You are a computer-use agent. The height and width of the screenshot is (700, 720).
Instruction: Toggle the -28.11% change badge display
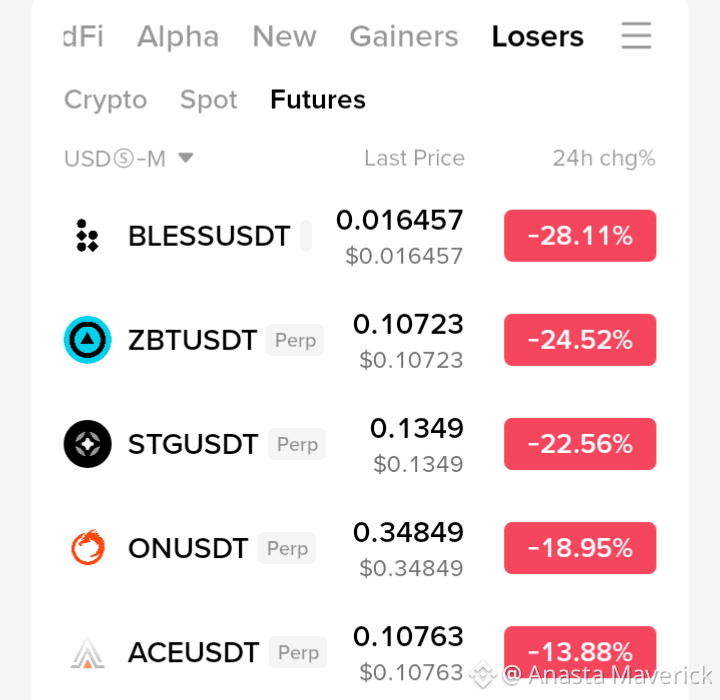(580, 236)
